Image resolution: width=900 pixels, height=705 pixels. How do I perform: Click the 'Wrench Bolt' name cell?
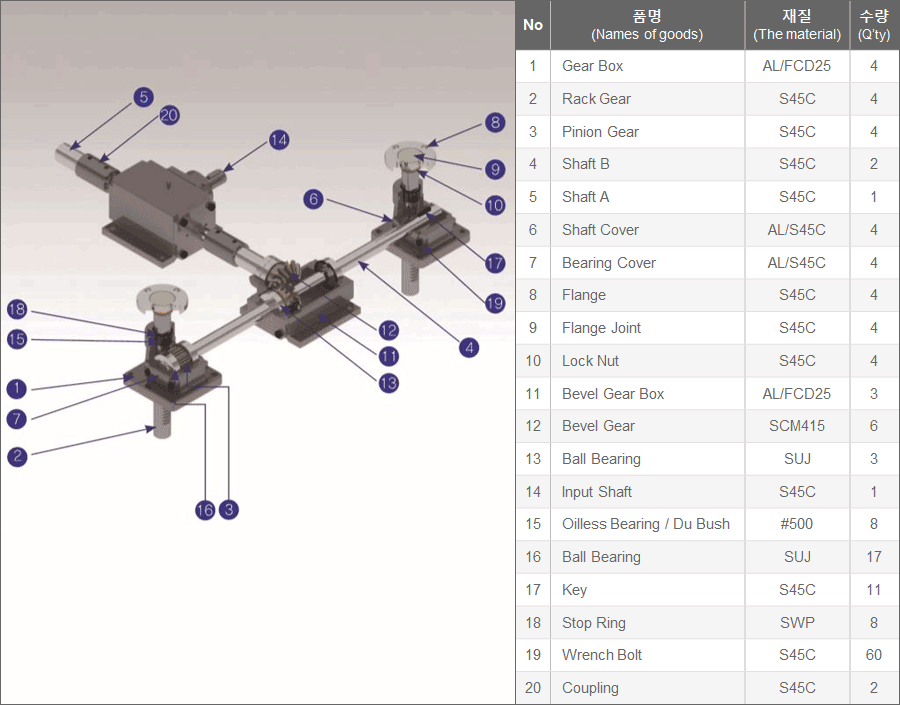click(x=602, y=655)
